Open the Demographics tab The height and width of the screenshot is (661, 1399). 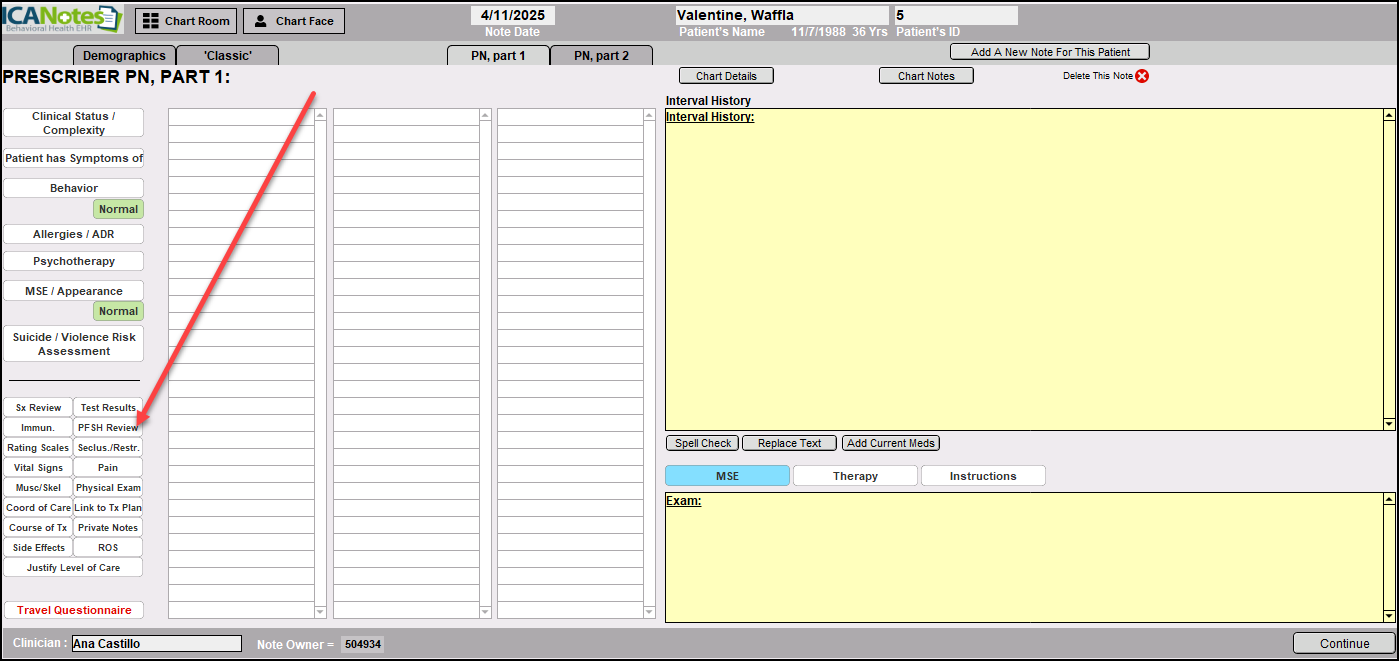pyautogui.click(x=124, y=56)
